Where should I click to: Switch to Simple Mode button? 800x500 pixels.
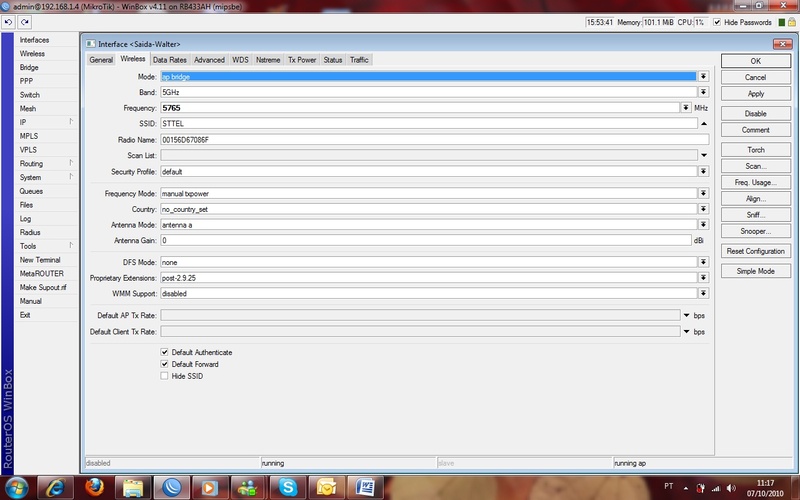[756, 271]
